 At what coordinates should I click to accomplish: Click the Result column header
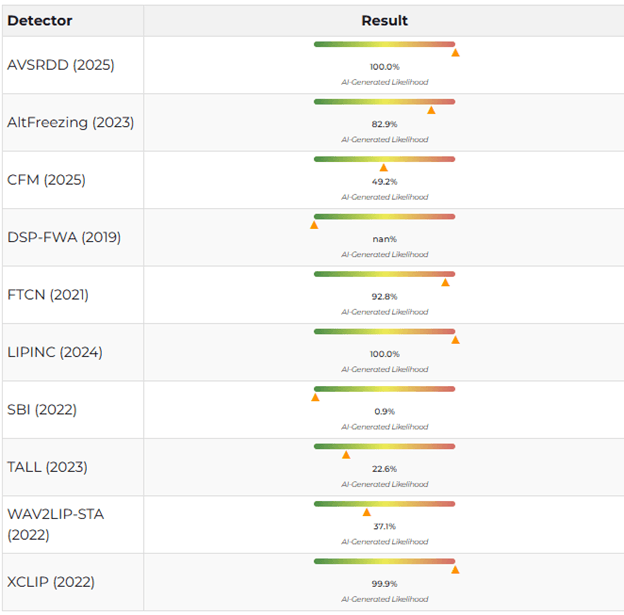[384, 21]
